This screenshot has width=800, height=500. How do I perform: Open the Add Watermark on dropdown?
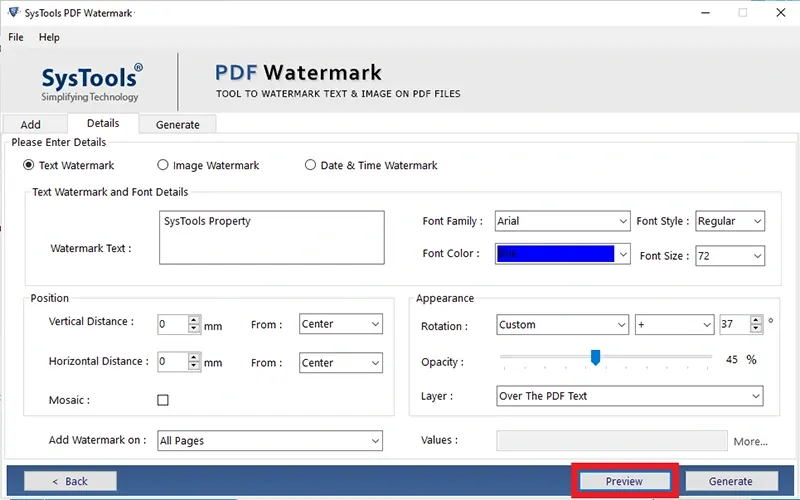270,440
